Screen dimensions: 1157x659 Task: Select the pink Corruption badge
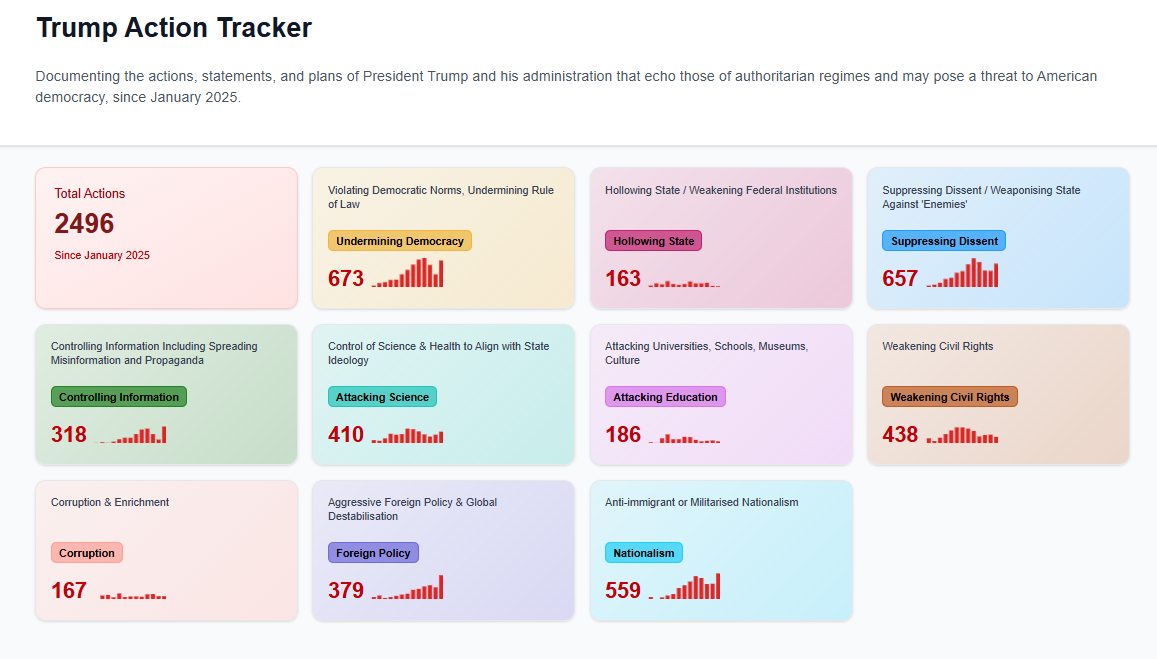coord(87,553)
